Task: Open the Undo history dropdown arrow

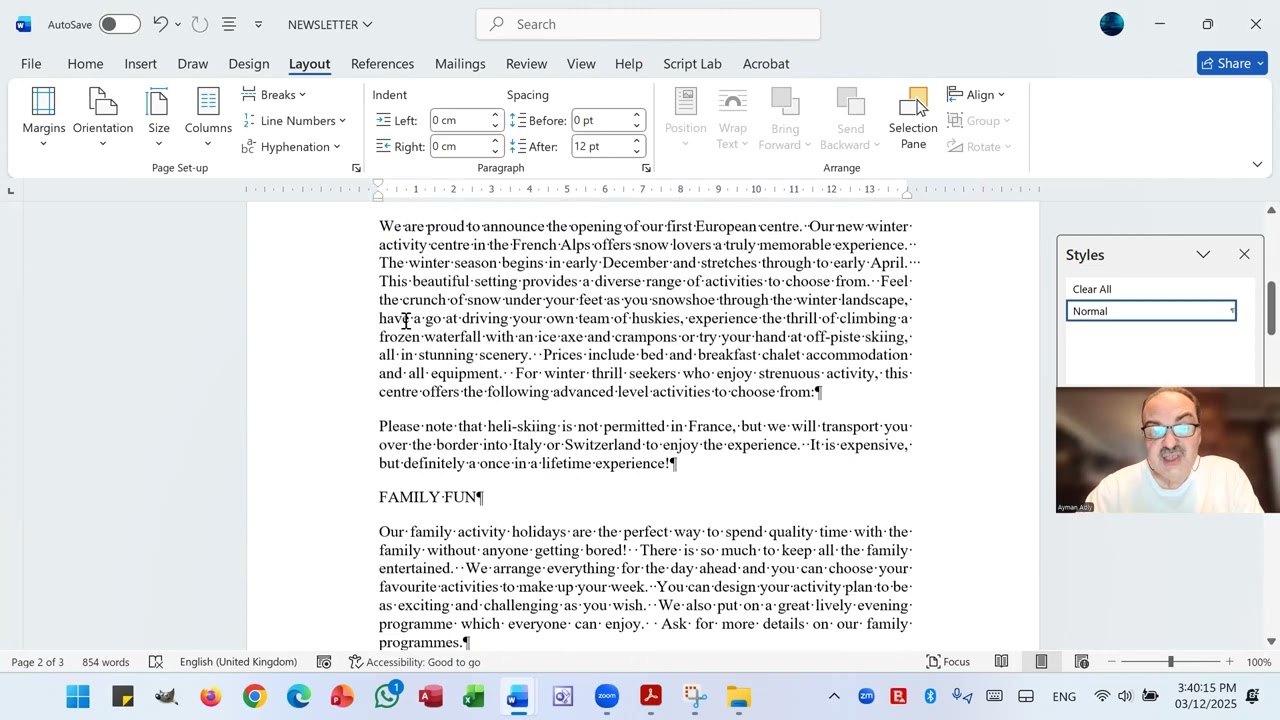Action: pyautogui.click(x=178, y=24)
